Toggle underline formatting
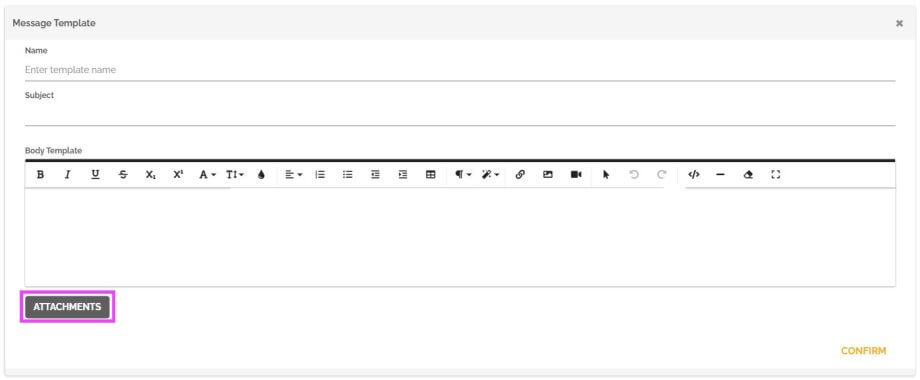The height and width of the screenshot is (380, 920). [x=95, y=174]
